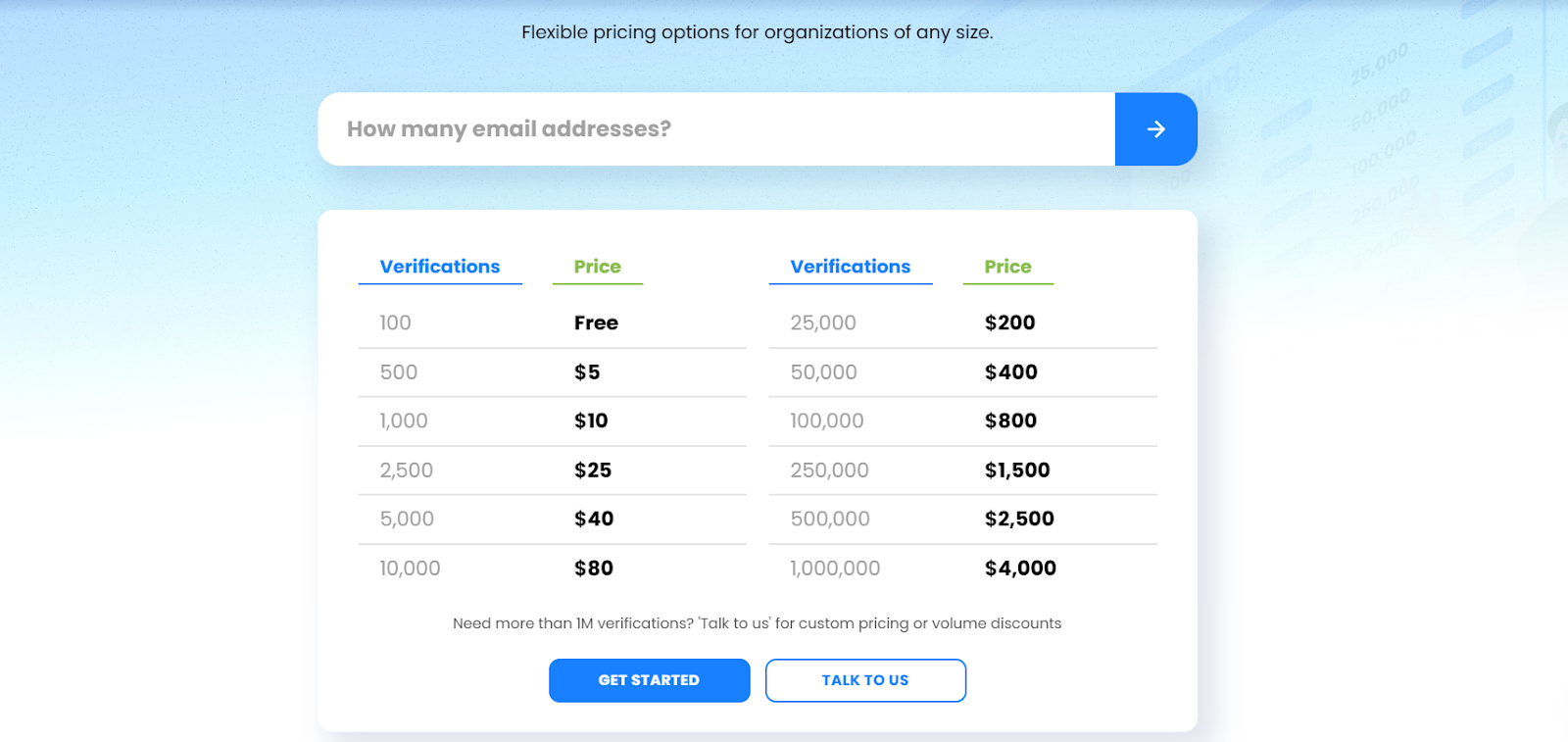Screen dimensions: 1568x742
Task: Click the blue arrow submit icon
Action: pyautogui.click(x=1156, y=128)
